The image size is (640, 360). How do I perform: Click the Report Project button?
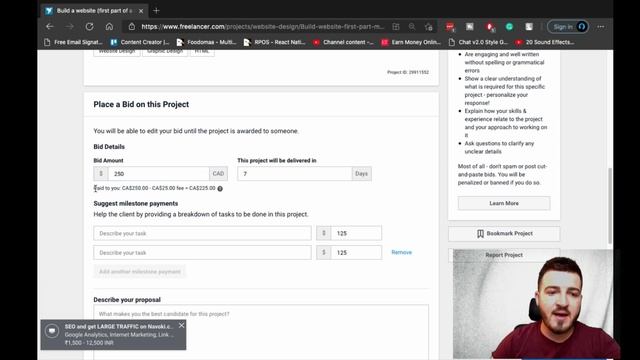504,255
